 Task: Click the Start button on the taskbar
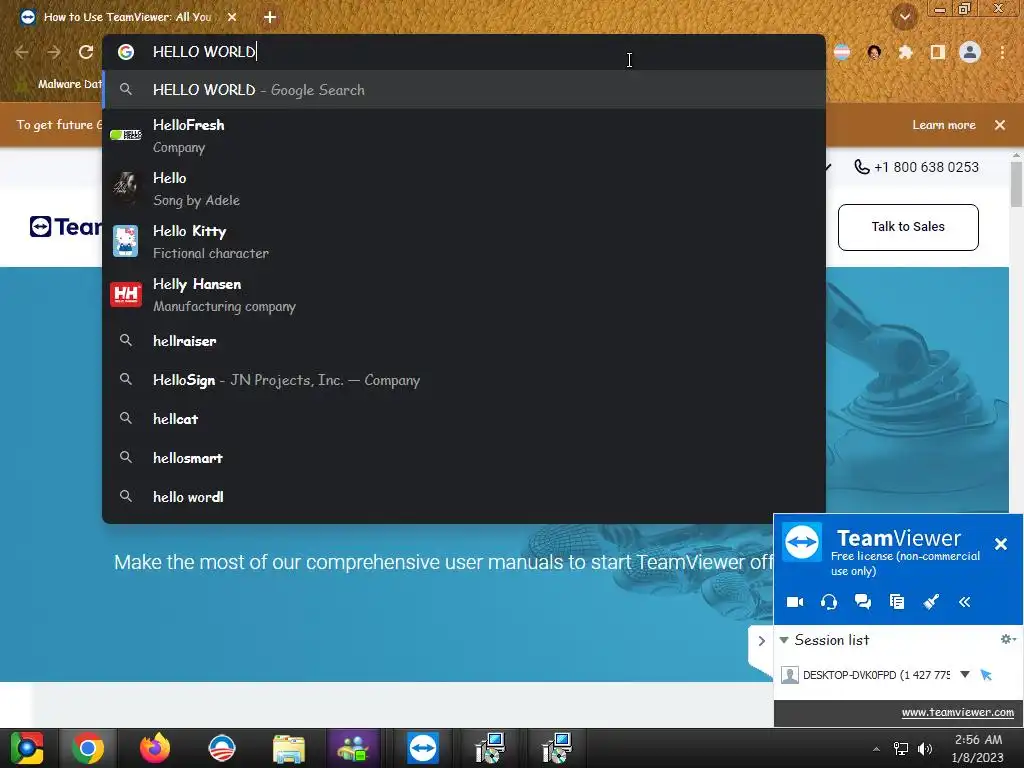pos(27,748)
